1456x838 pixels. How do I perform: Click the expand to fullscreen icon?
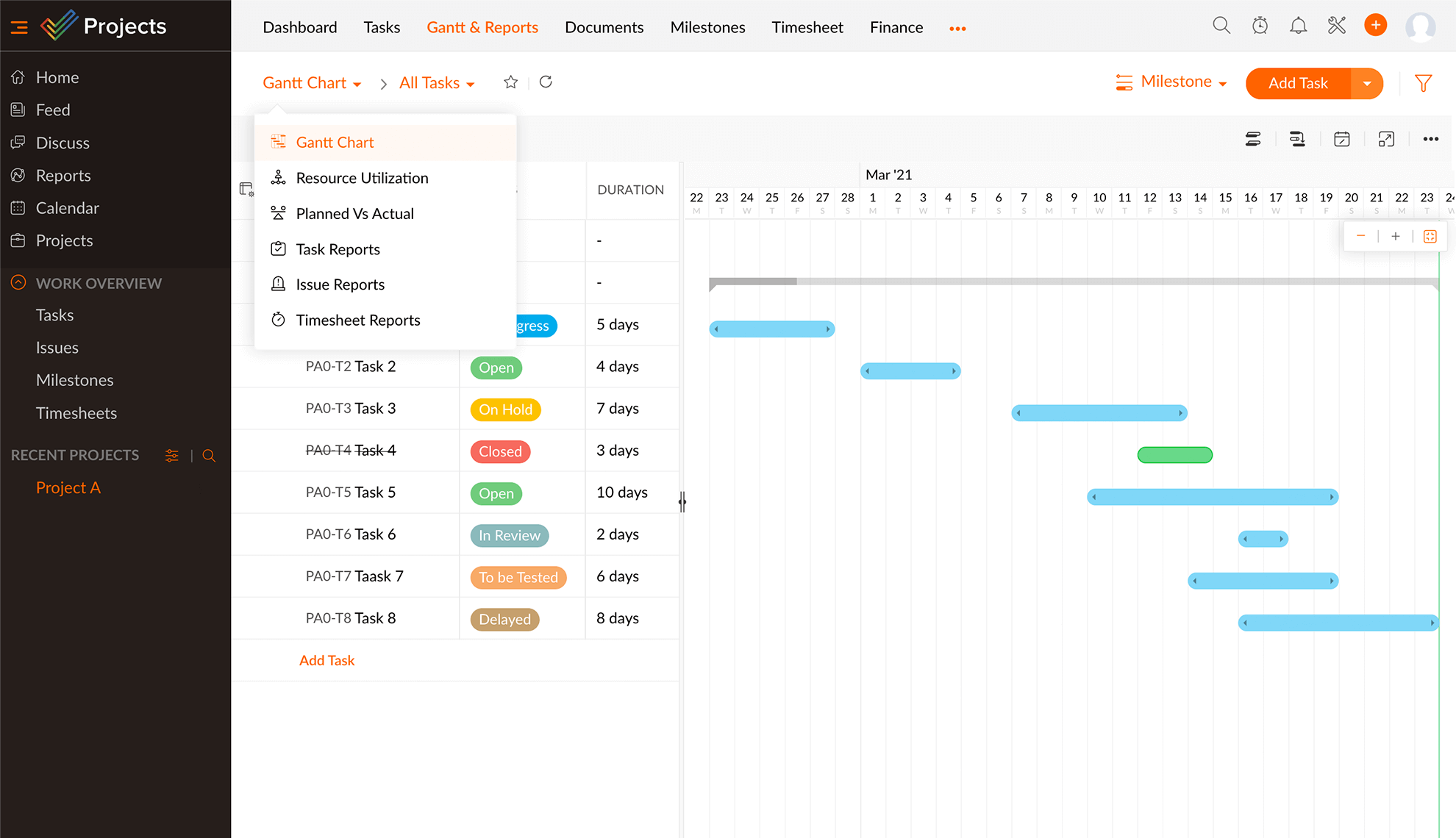1387,138
